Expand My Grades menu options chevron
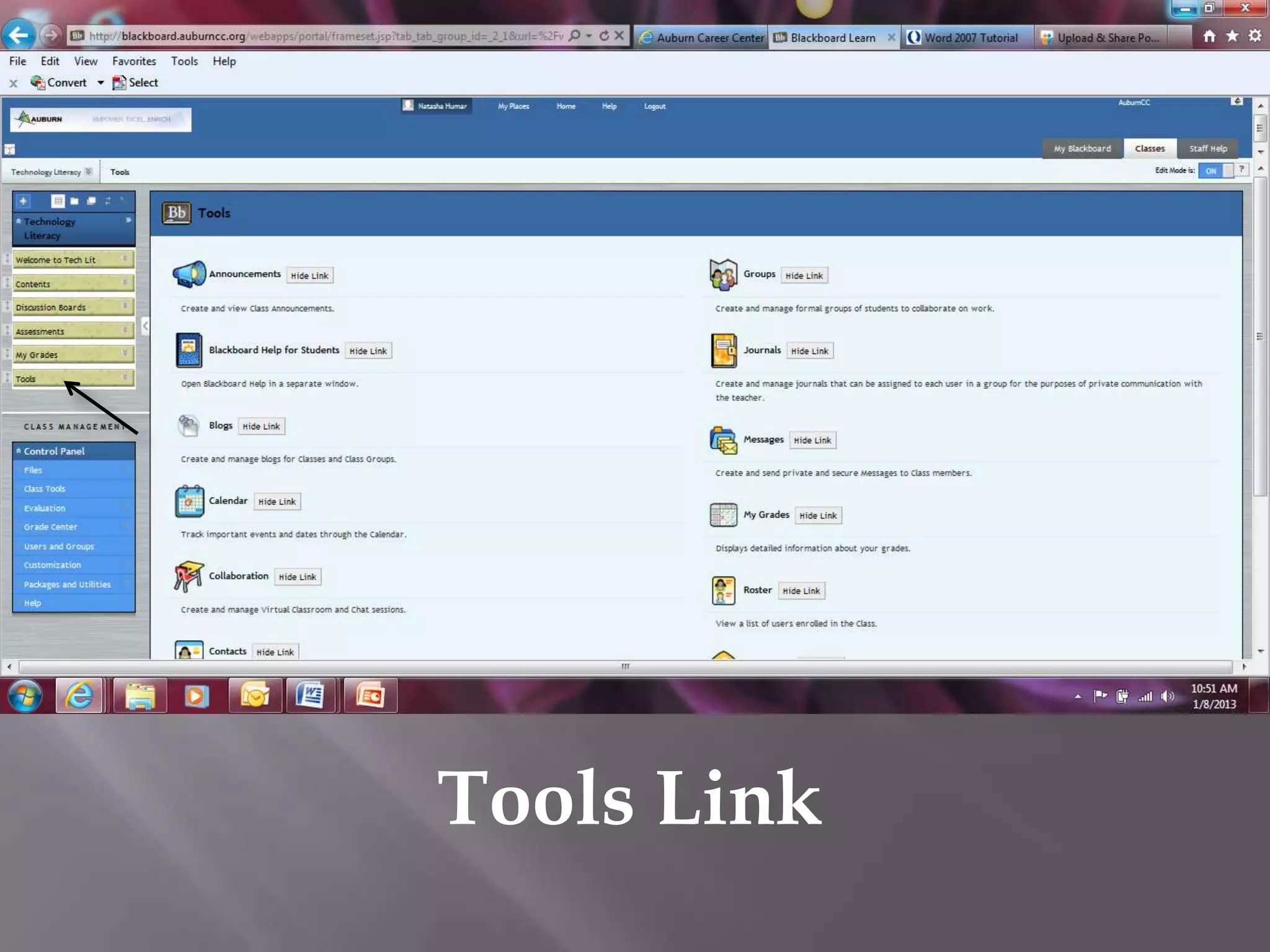Screen dimensions: 1270x952 [x=125, y=354]
